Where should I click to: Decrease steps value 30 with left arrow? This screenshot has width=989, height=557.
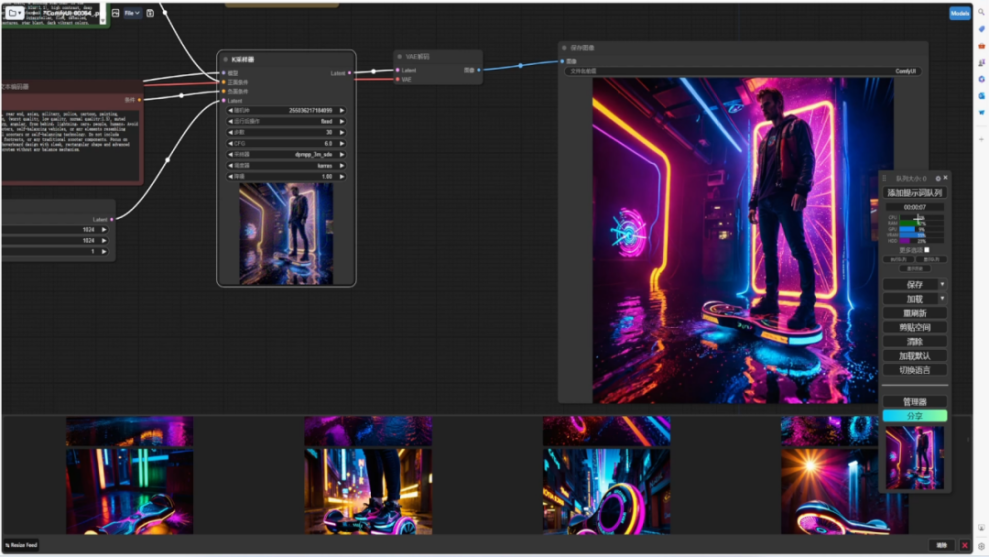click(230, 132)
